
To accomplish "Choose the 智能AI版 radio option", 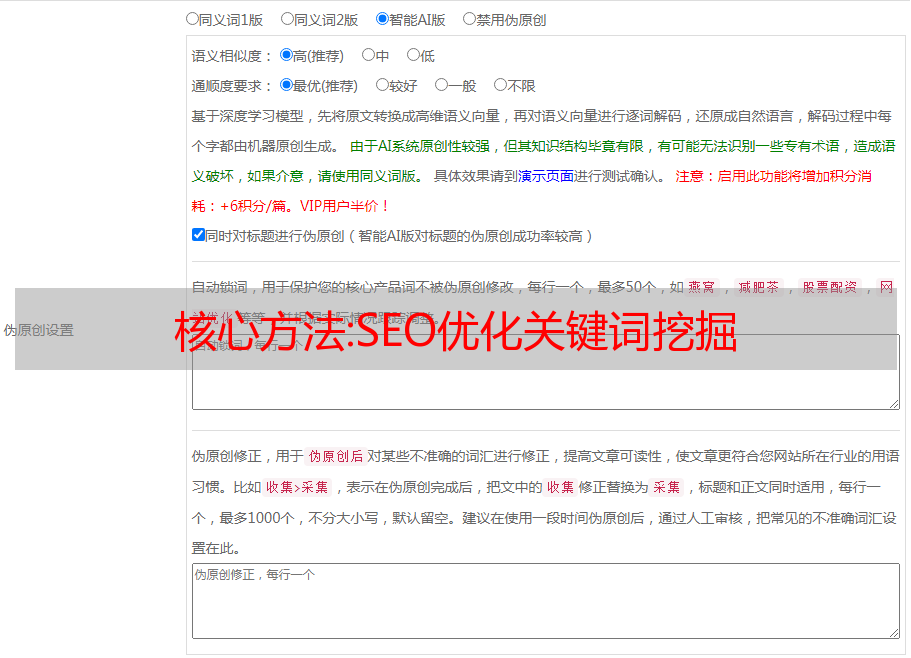I will [x=382, y=19].
